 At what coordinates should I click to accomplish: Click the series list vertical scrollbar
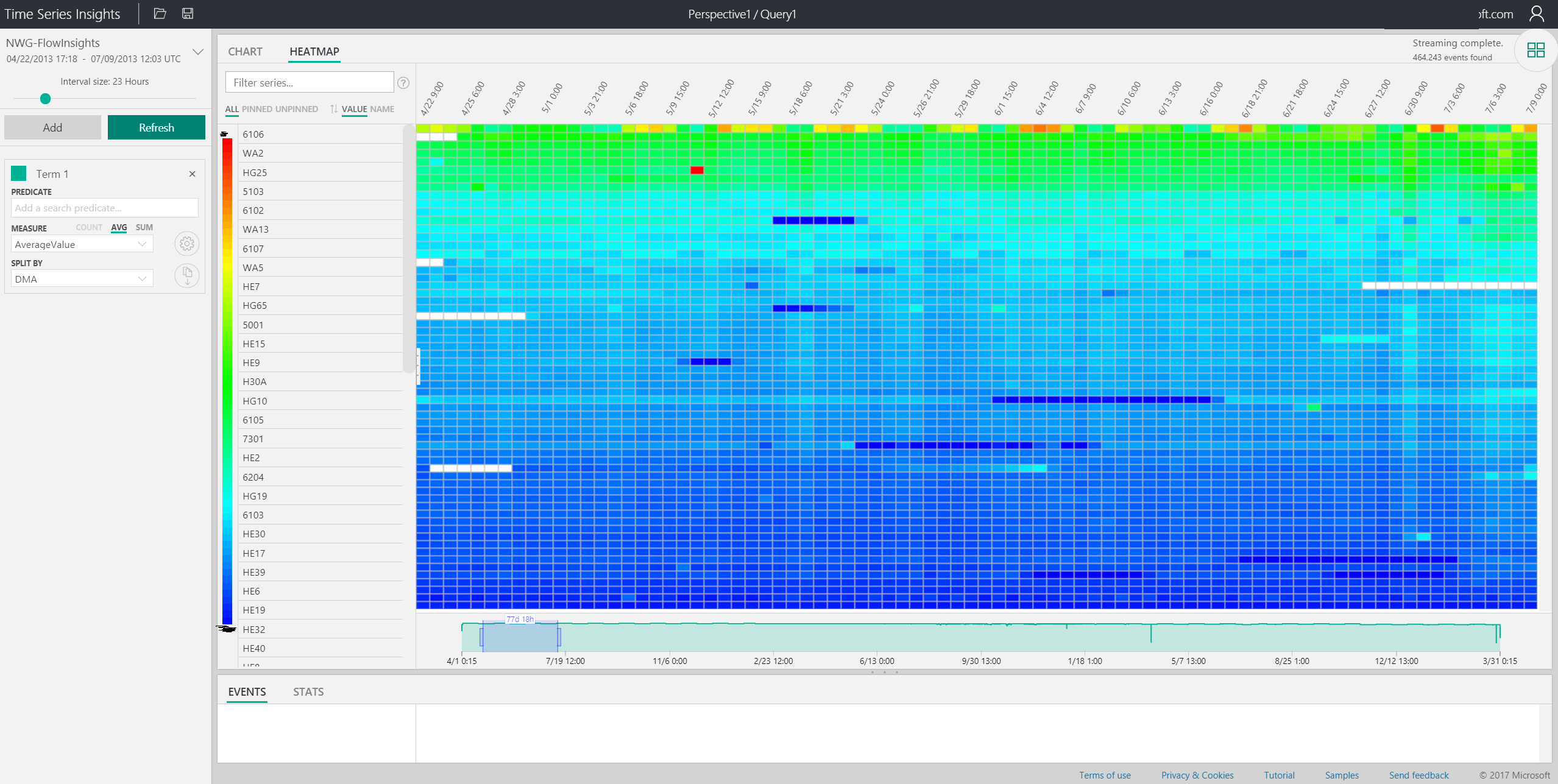coord(408,249)
